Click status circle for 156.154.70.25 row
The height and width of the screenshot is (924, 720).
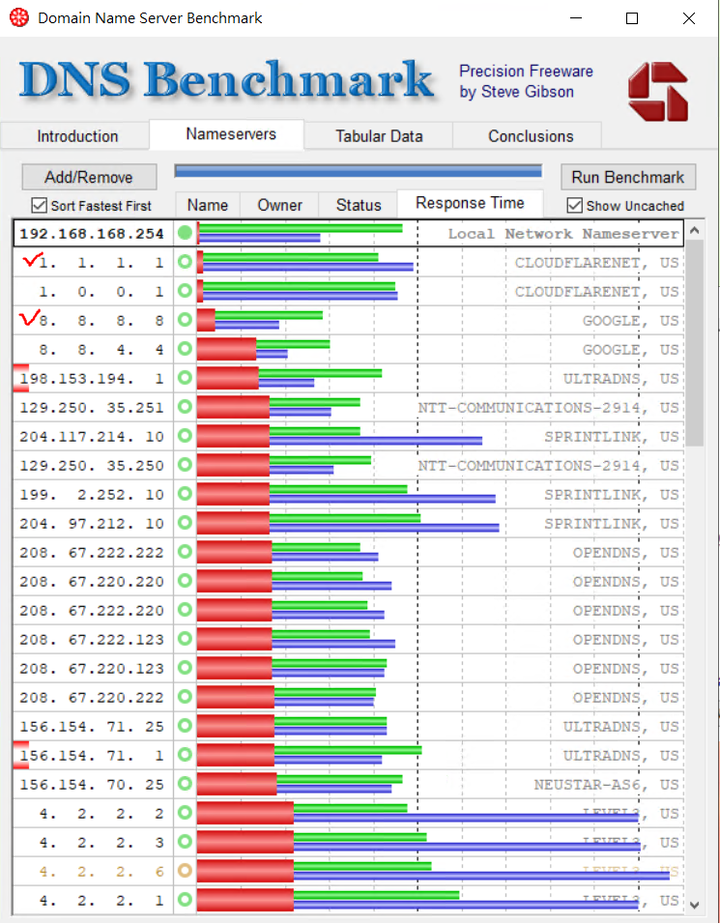point(185,784)
